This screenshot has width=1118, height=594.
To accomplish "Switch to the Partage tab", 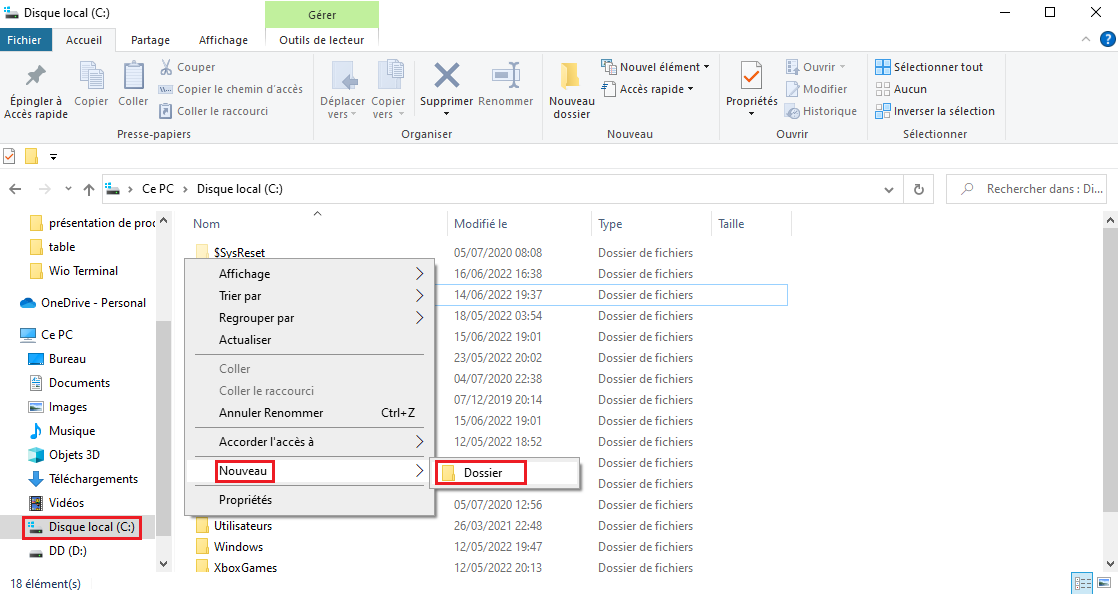I will 150,40.
